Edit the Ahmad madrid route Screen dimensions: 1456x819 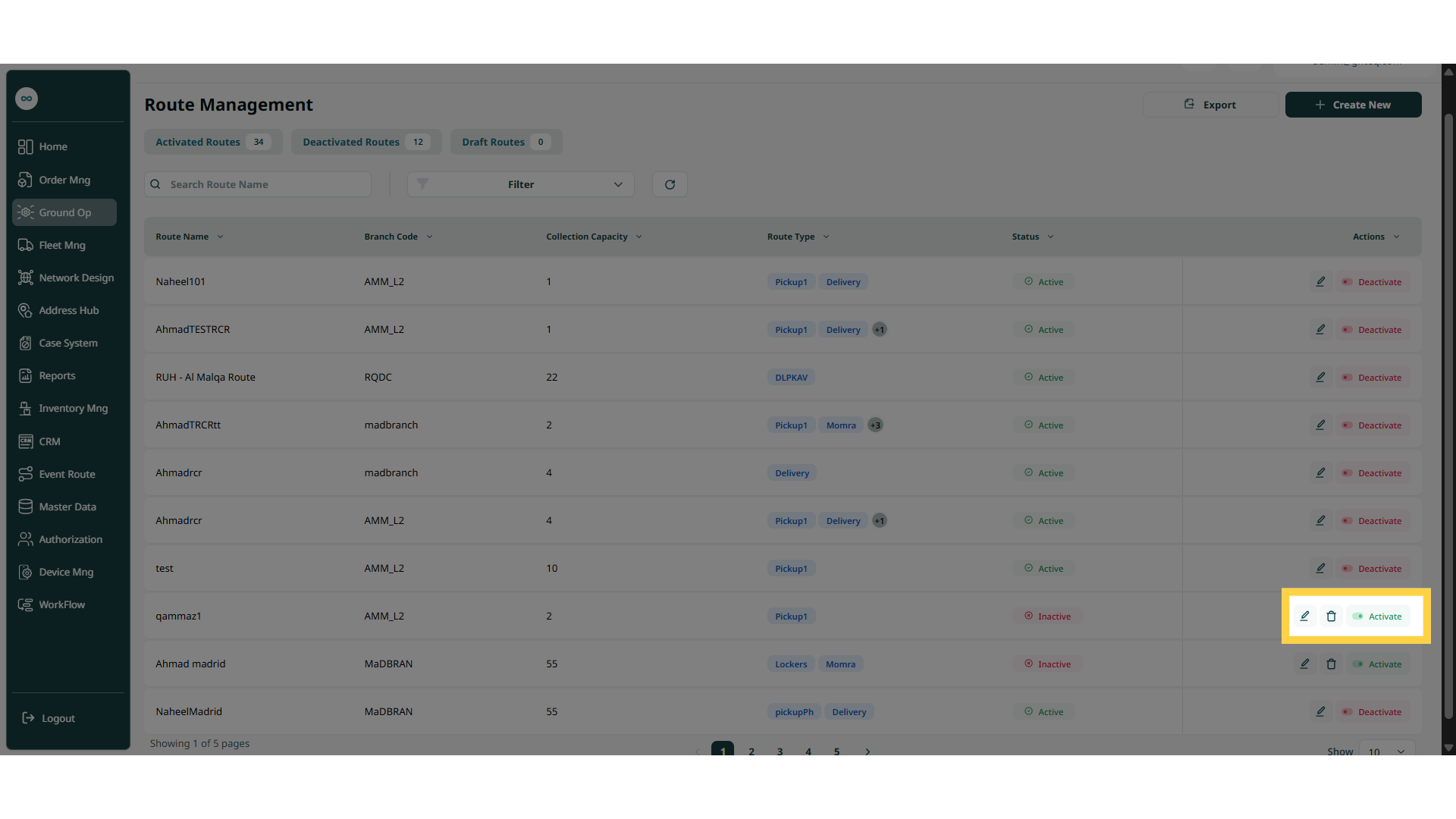click(x=1304, y=664)
